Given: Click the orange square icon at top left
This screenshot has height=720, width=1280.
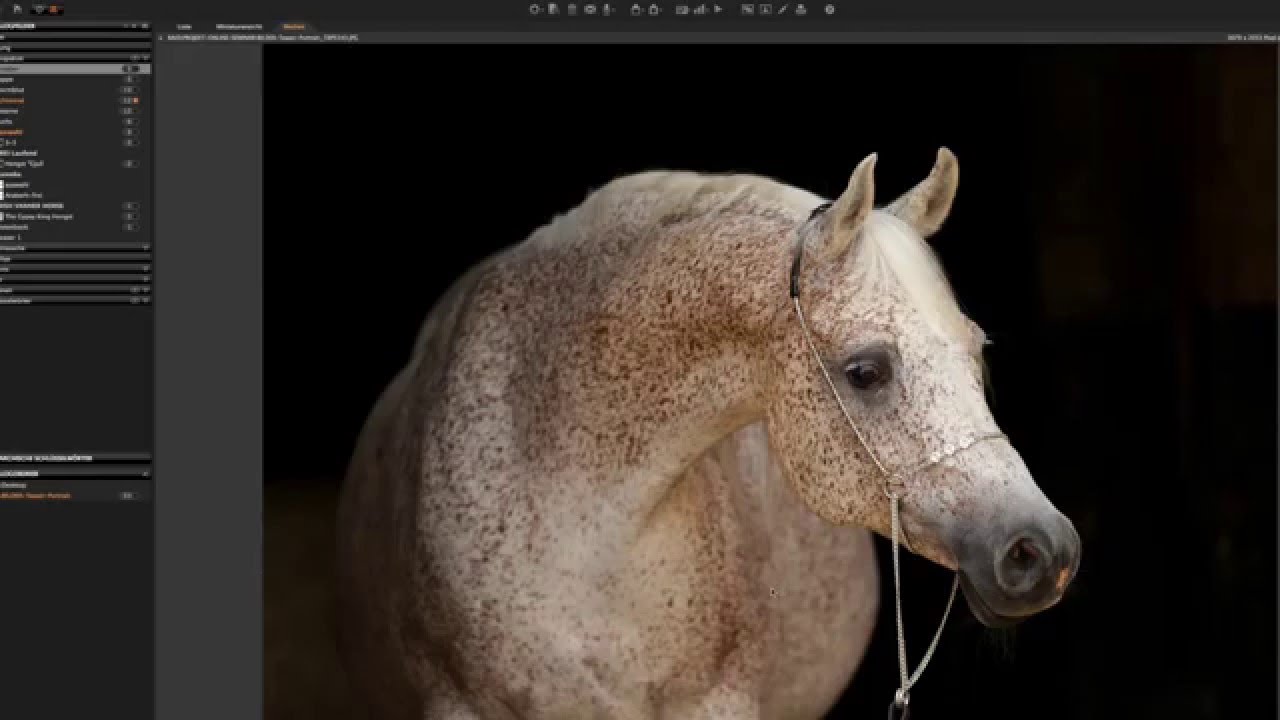Looking at the screenshot, I should (x=54, y=9).
